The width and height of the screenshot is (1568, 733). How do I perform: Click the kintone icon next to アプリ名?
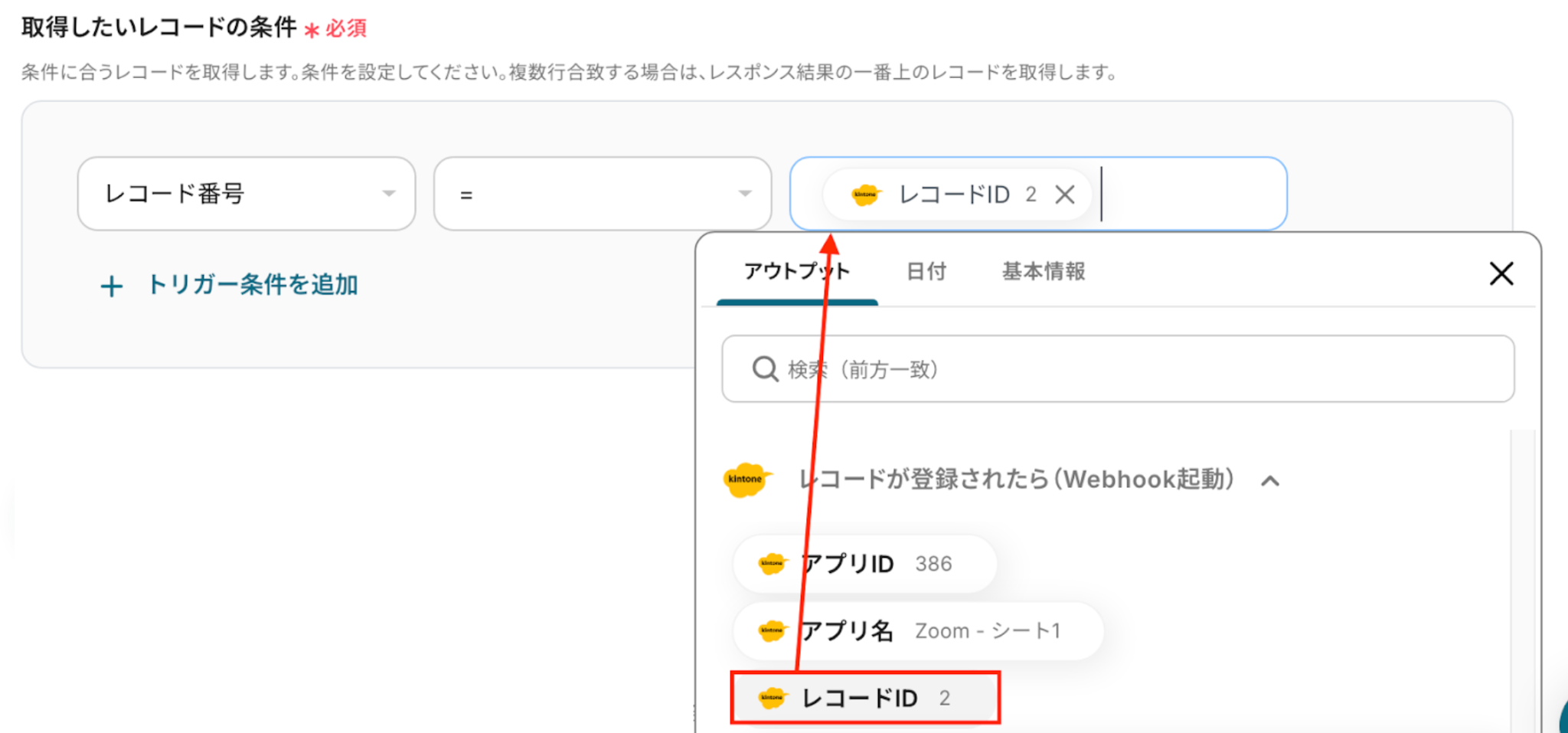click(x=772, y=630)
